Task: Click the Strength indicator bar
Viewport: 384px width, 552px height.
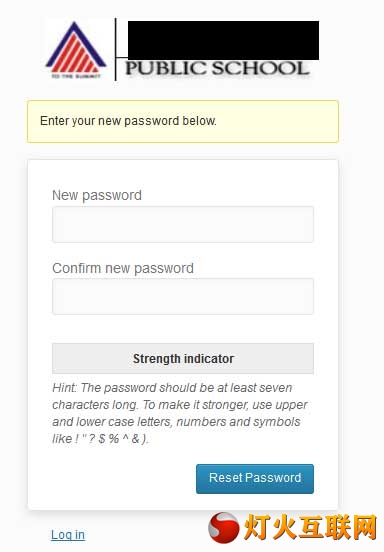Action: [183, 358]
